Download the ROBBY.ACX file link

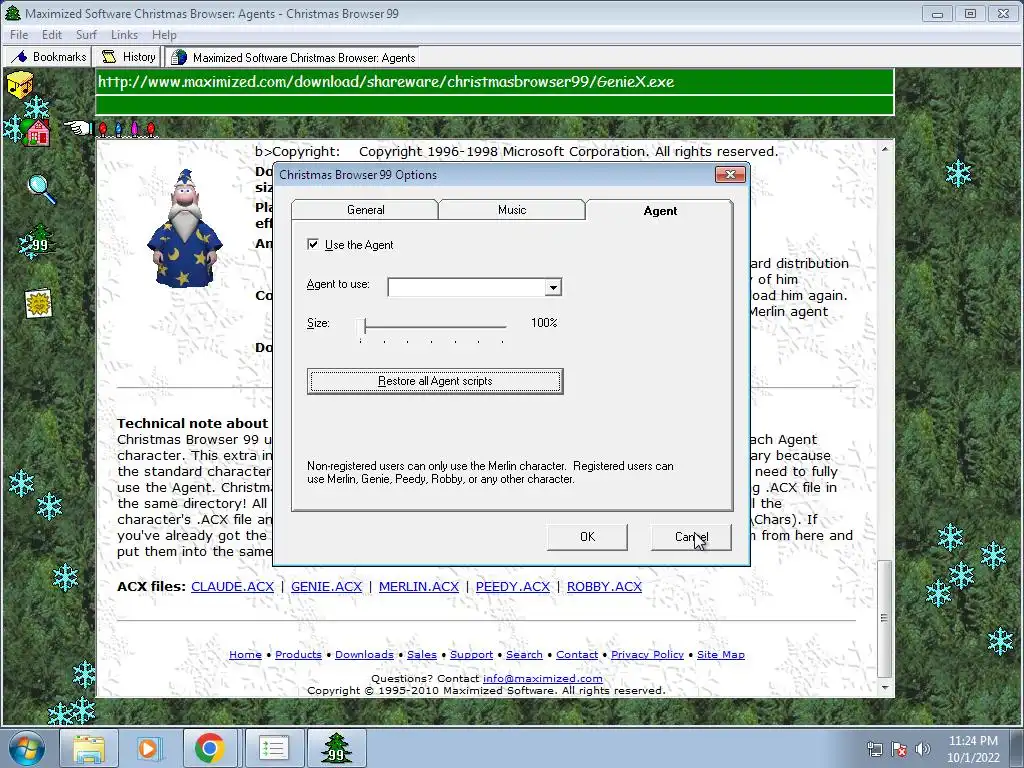(604, 586)
